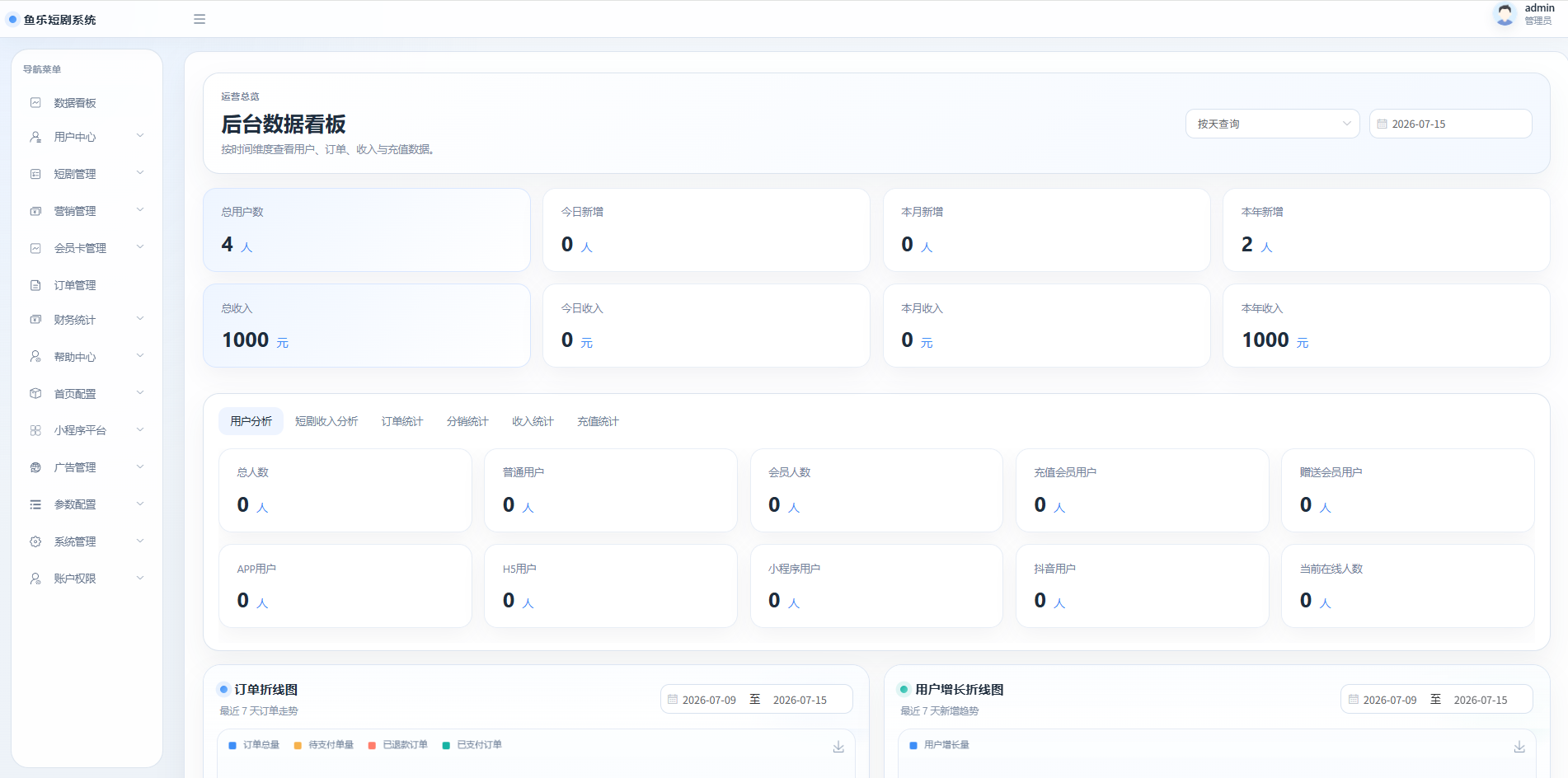Image resolution: width=1568 pixels, height=778 pixels.
Task: Toggle 已退款订单 red legend swatch
Action: [x=372, y=745]
